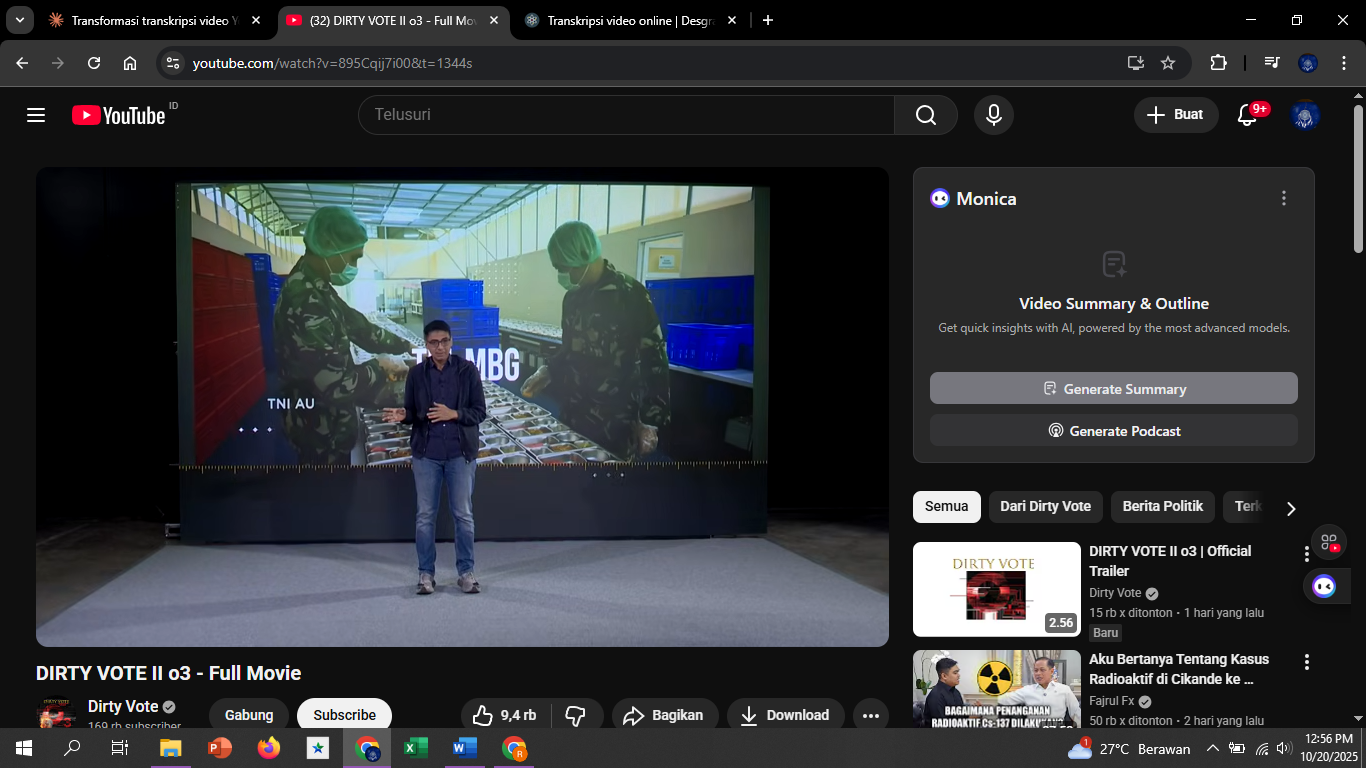Download the video

(785, 715)
